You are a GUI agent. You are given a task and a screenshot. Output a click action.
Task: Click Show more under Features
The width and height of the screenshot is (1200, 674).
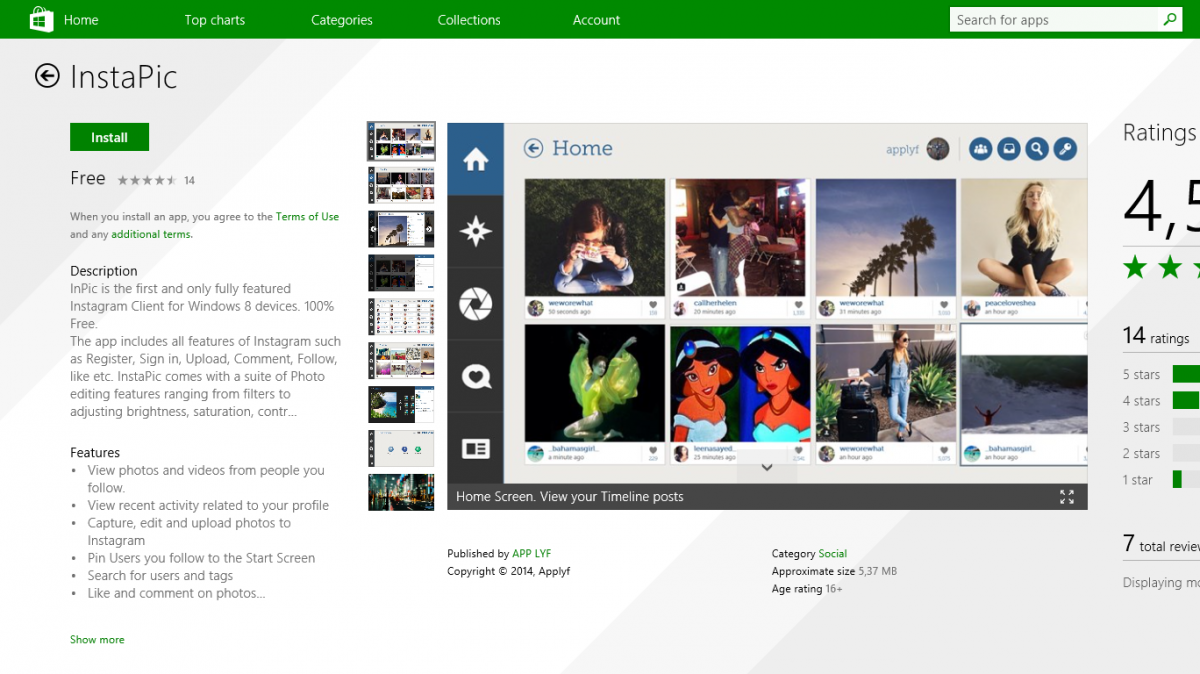click(97, 639)
